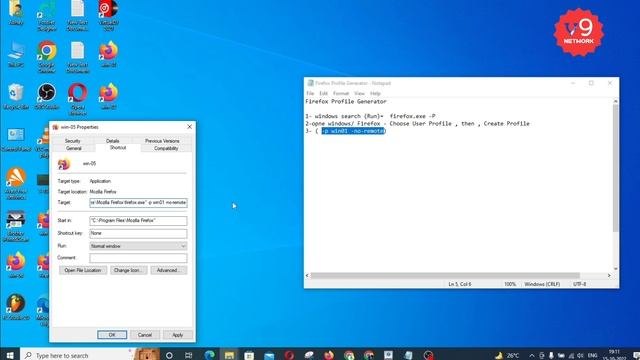
Task: Open Notepad File menu
Action: 310,93
